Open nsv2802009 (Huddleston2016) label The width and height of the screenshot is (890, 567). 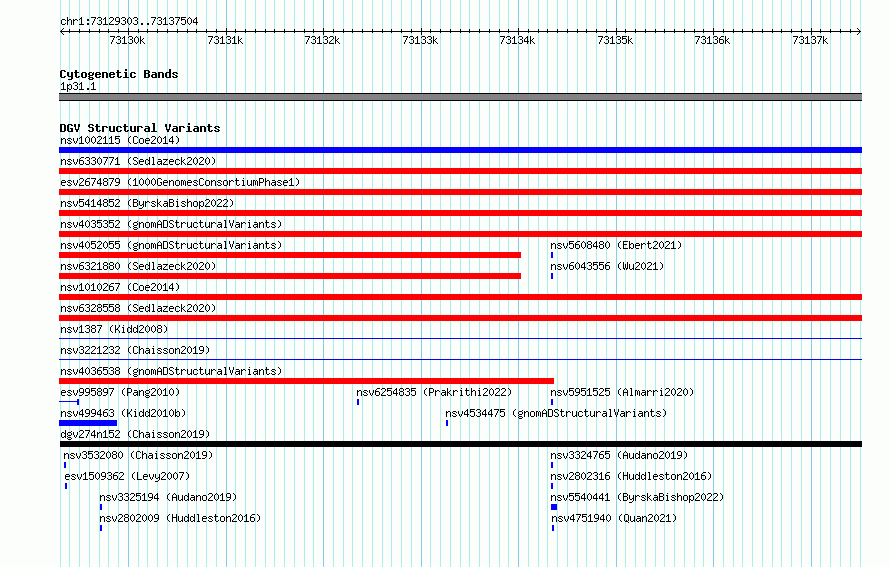[180, 518]
